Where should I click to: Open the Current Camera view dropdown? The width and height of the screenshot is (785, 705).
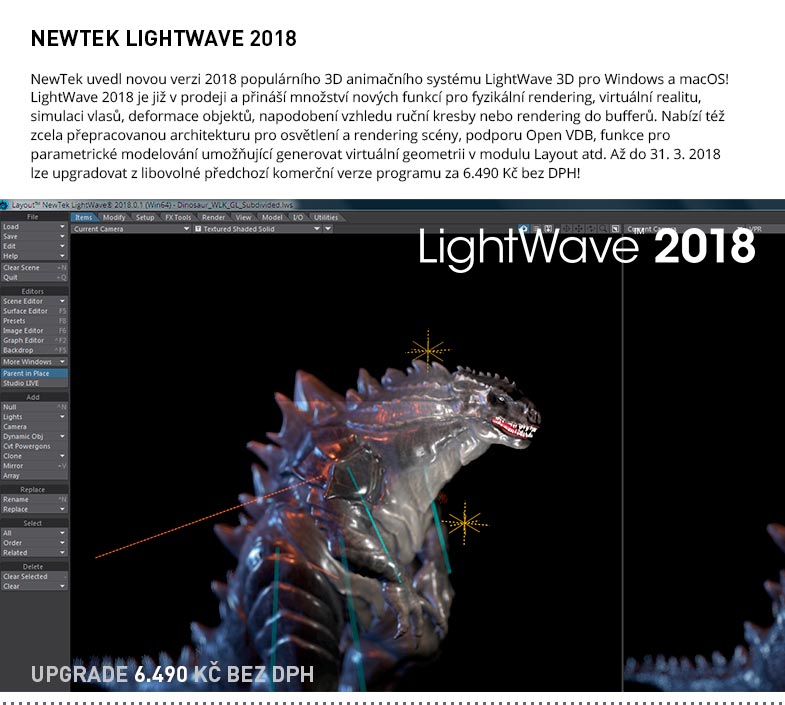point(131,229)
